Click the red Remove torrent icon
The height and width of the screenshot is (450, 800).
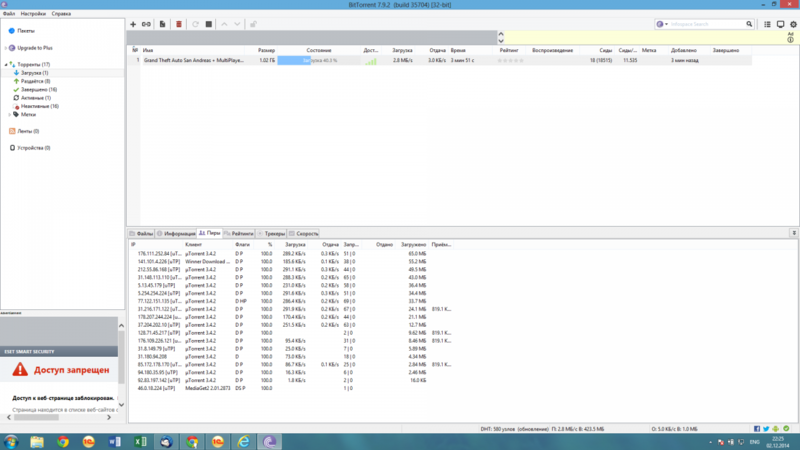(x=179, y=23)
